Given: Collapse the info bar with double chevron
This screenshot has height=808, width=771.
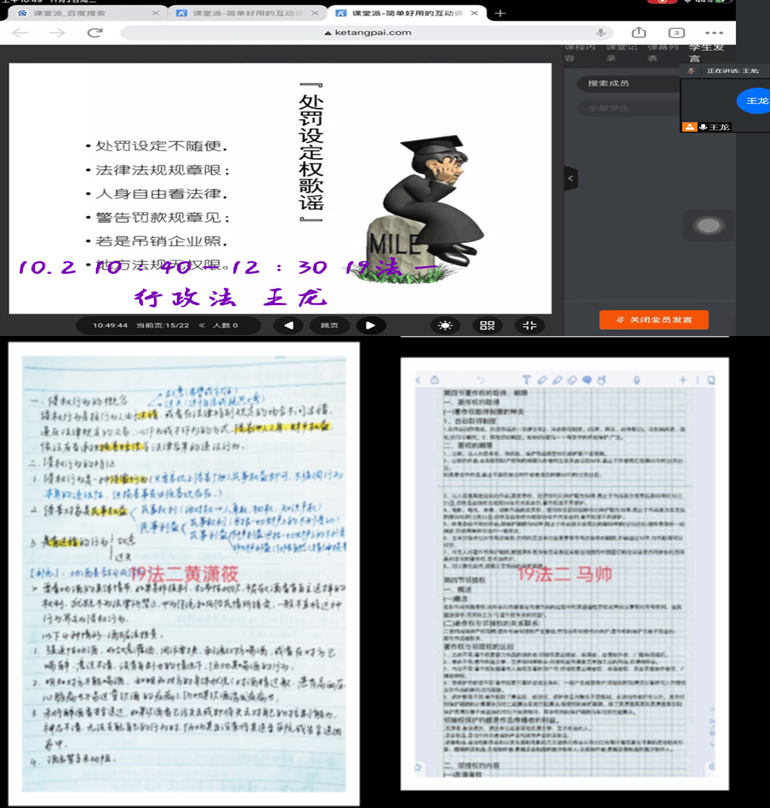Looking at the screenshot, I should [202, 325].
